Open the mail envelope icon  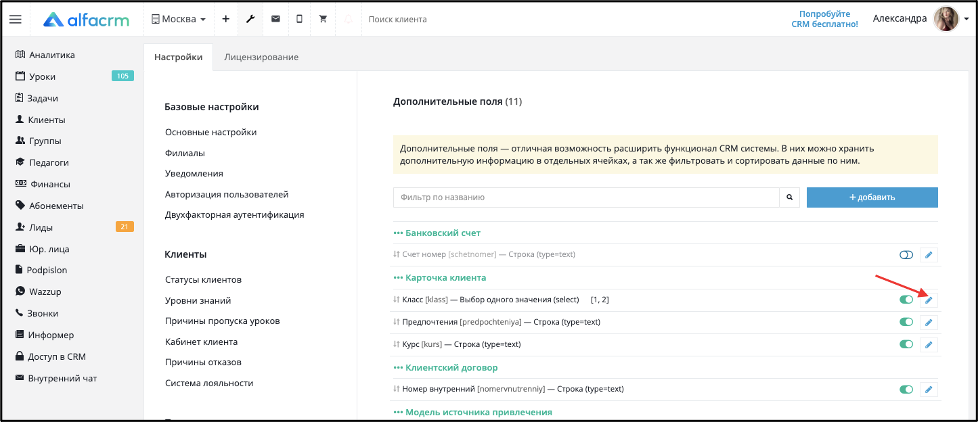click(x=275, y=19)
